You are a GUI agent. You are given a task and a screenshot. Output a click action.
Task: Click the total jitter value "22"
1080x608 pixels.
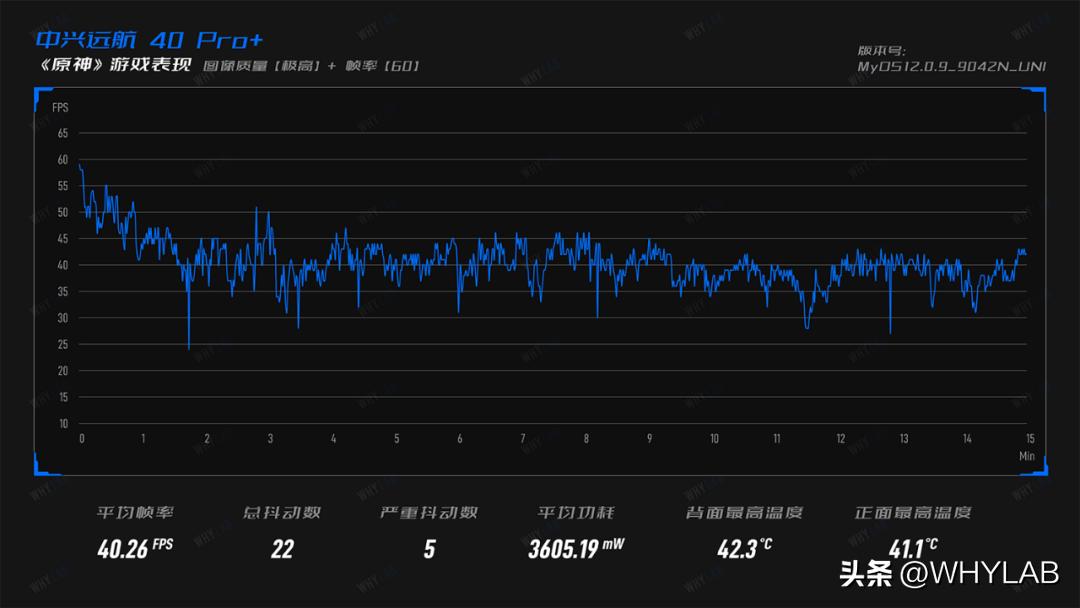click(x=282, y=549)
